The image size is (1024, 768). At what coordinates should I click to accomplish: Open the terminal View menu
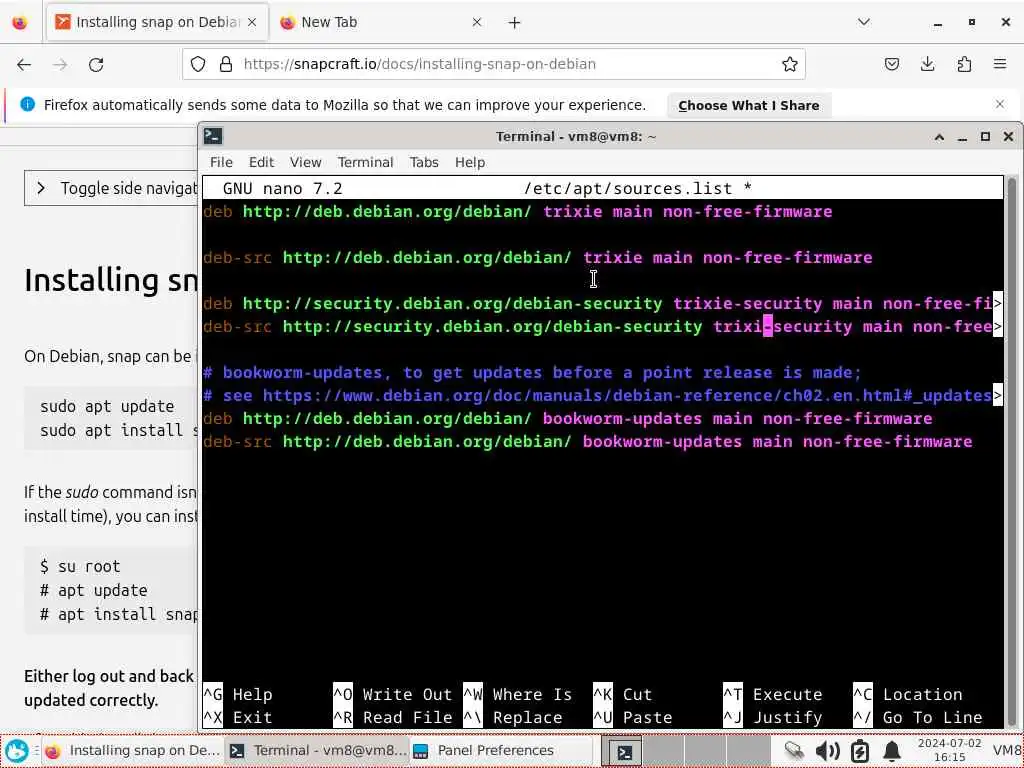306,162
